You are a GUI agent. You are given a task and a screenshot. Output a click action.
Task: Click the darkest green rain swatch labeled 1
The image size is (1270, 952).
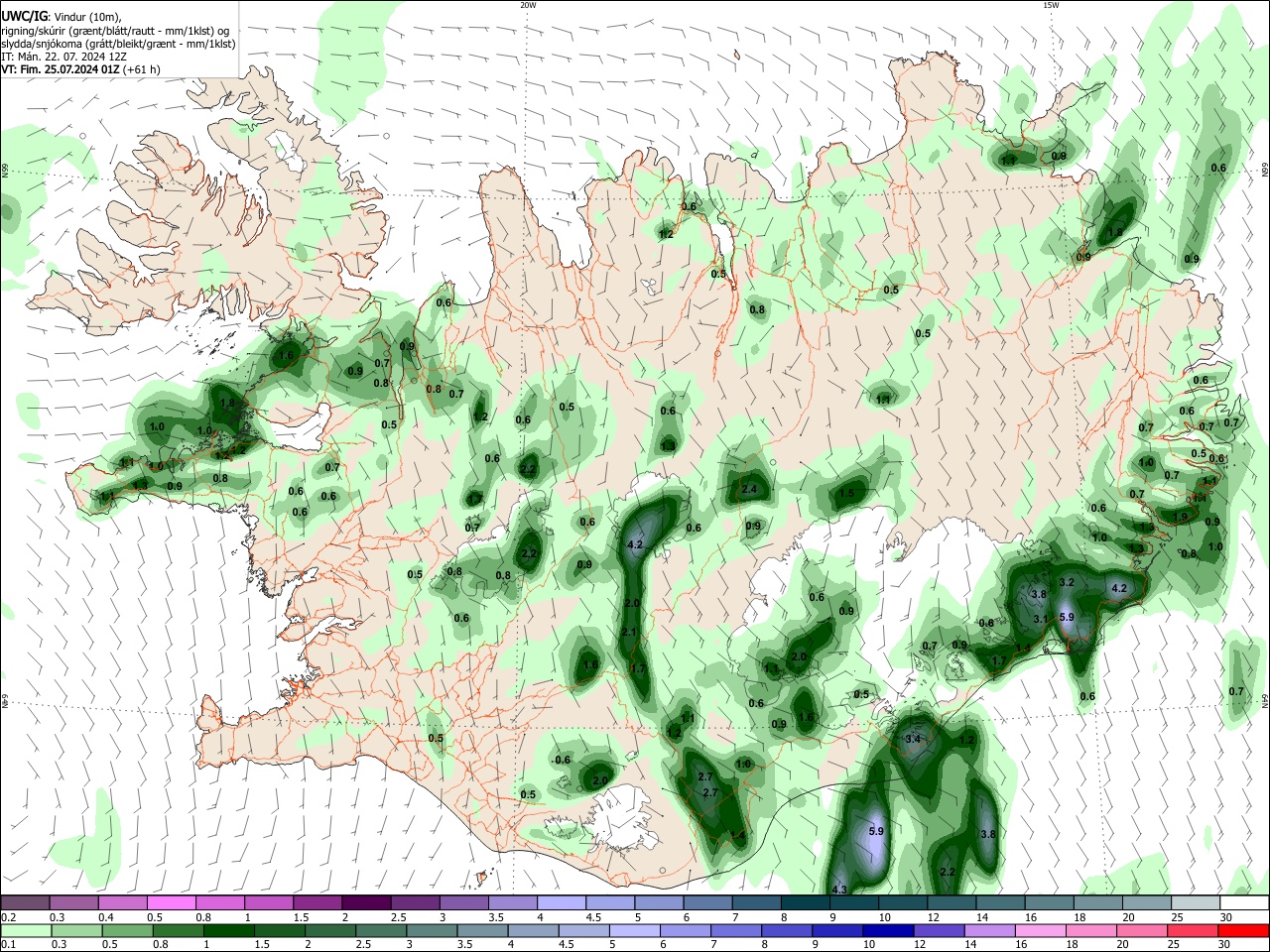tap(228, 930)
